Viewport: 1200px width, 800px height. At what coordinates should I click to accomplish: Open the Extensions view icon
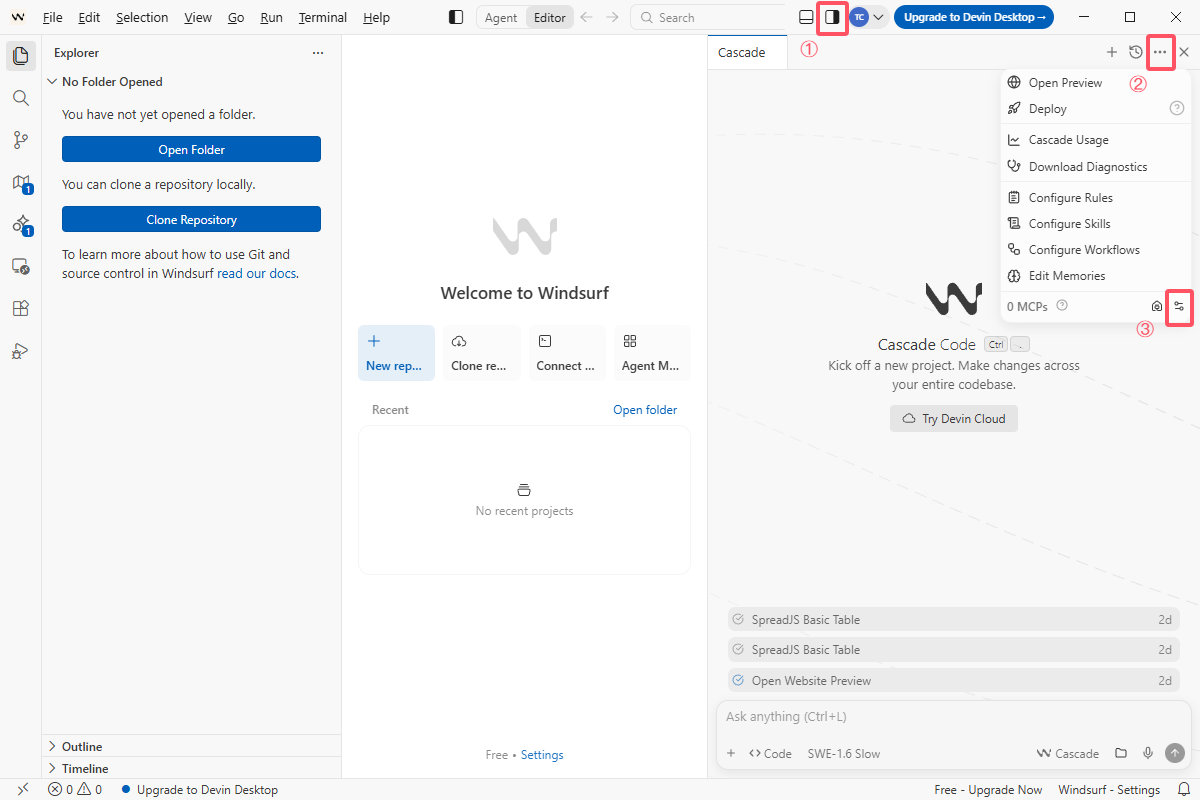coord(20,309)
